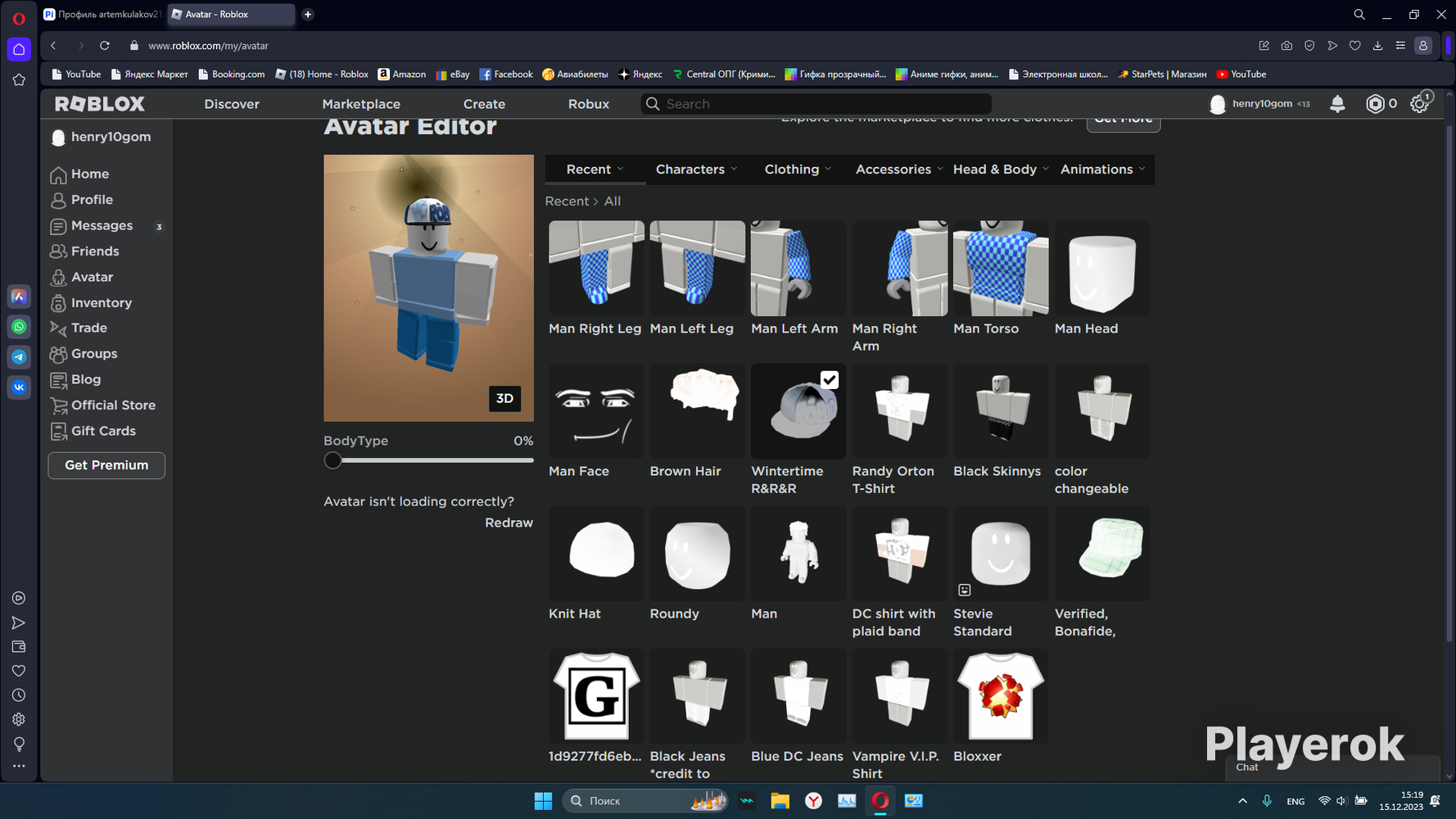Screen dimensions: 1456x819
Task: Open the Chat panel
Action: [x=1332, y=768]
